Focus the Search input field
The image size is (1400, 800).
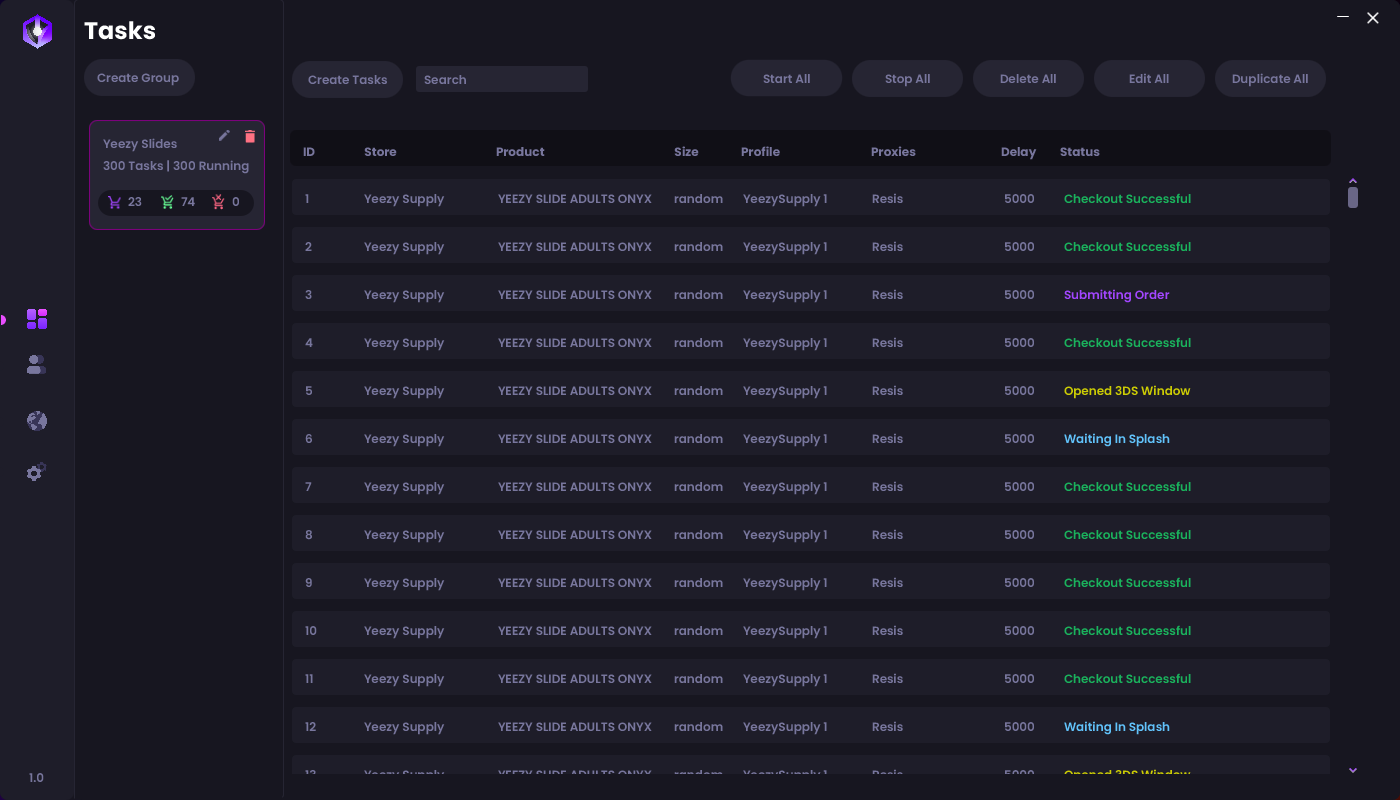pyautogui.click(x=502, y=80)
